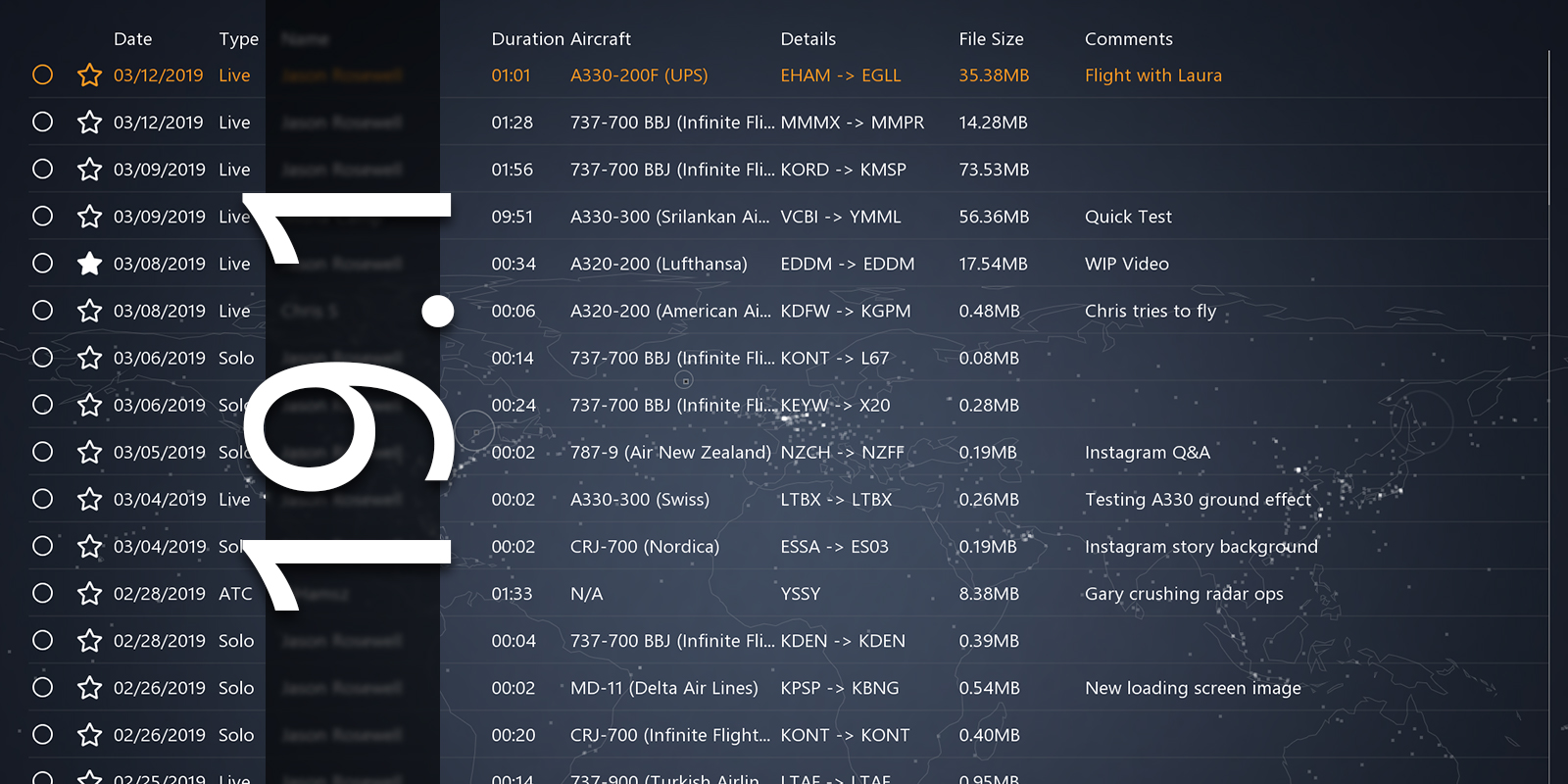This screenshot has width=1568, height=784.
Task: Click the 'WIP Video' comment
Action: click(1126, 264)
